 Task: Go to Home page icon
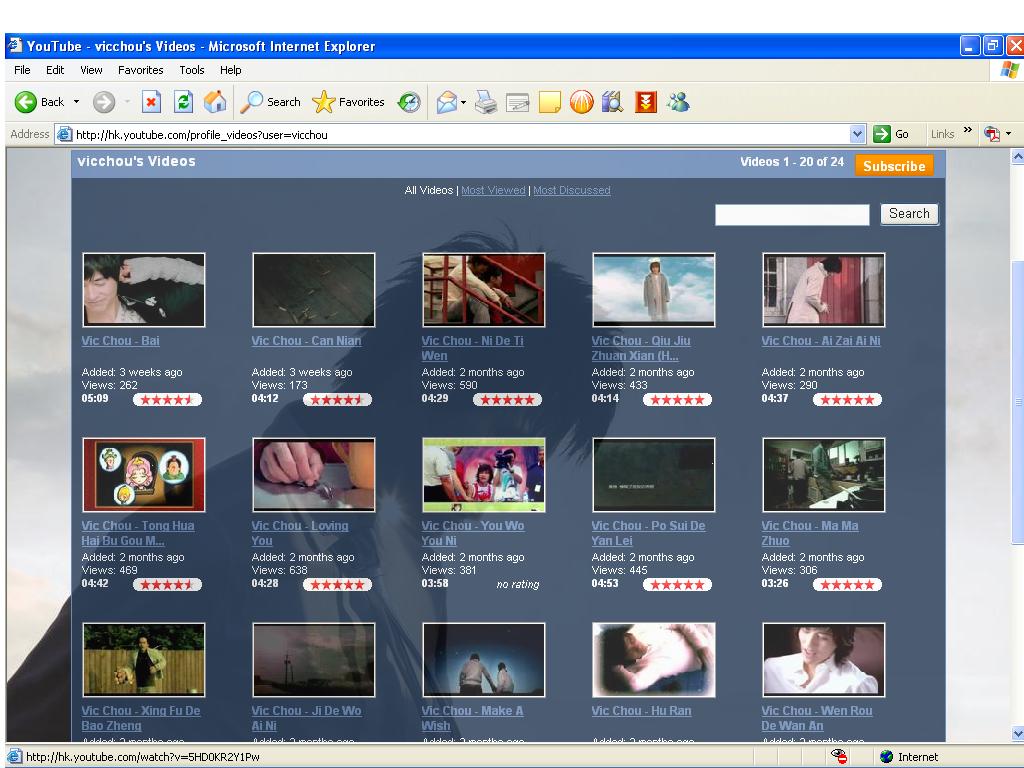tap(215, 102)
